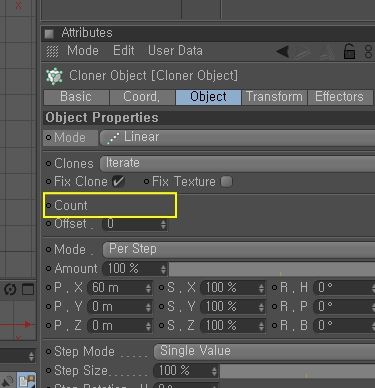Click the P . Z 0 m field
This screenshot has height=388, width=375.
[120, 326]
